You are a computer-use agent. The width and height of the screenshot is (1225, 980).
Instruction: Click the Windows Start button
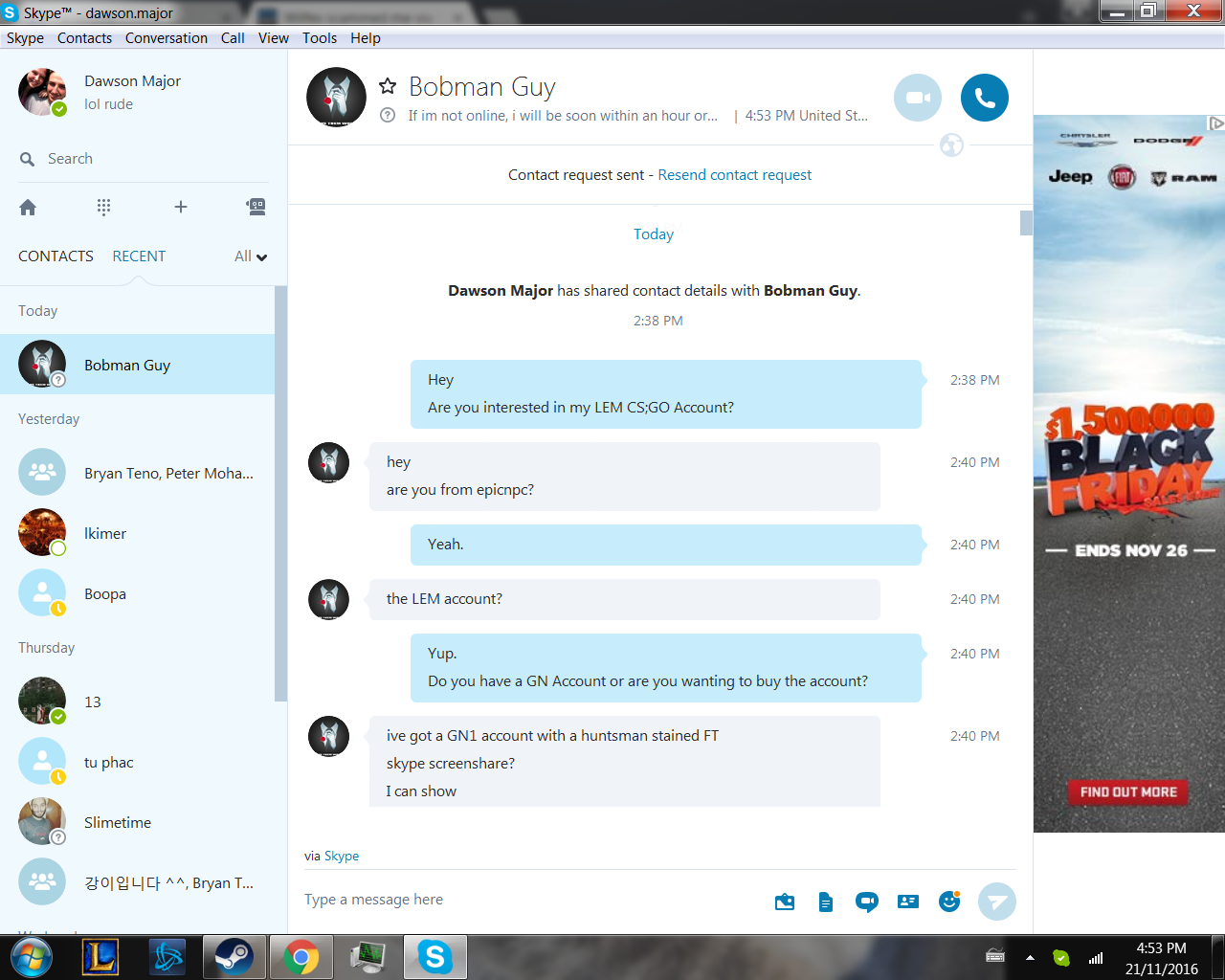30,957
